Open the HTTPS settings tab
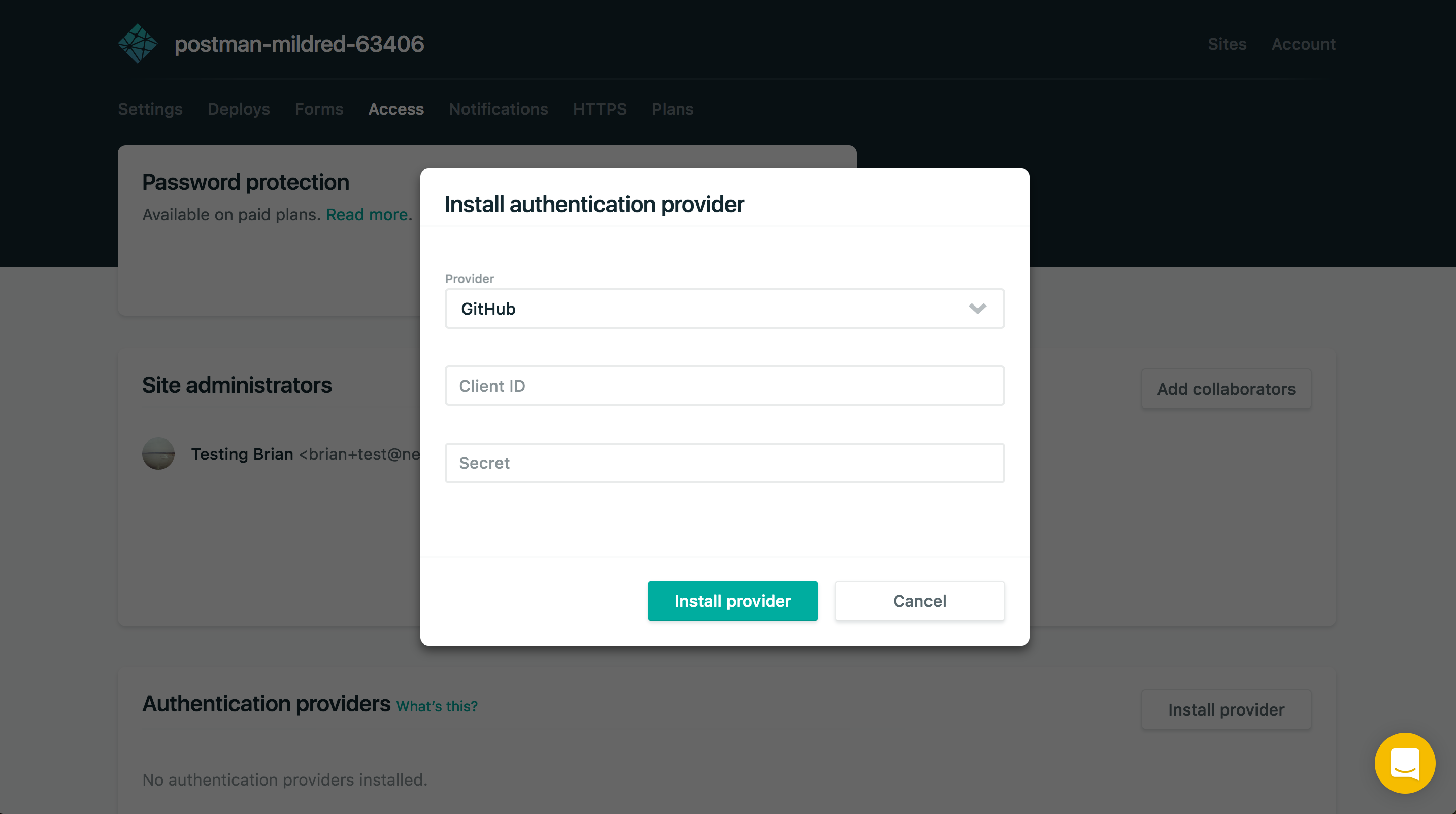Screen dimensions: 1456x814 click(600, 109)
